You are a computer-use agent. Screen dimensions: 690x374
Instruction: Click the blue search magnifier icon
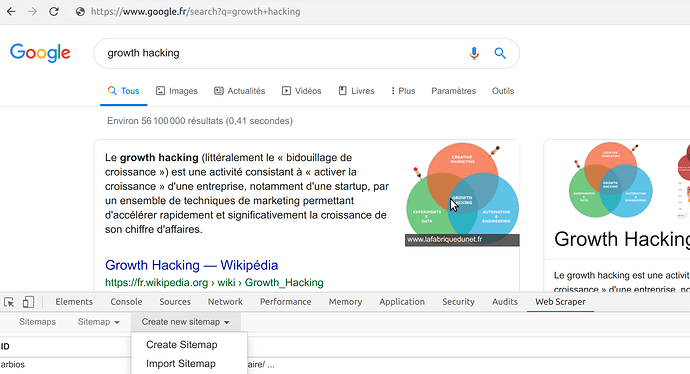[x=500, y=53]
